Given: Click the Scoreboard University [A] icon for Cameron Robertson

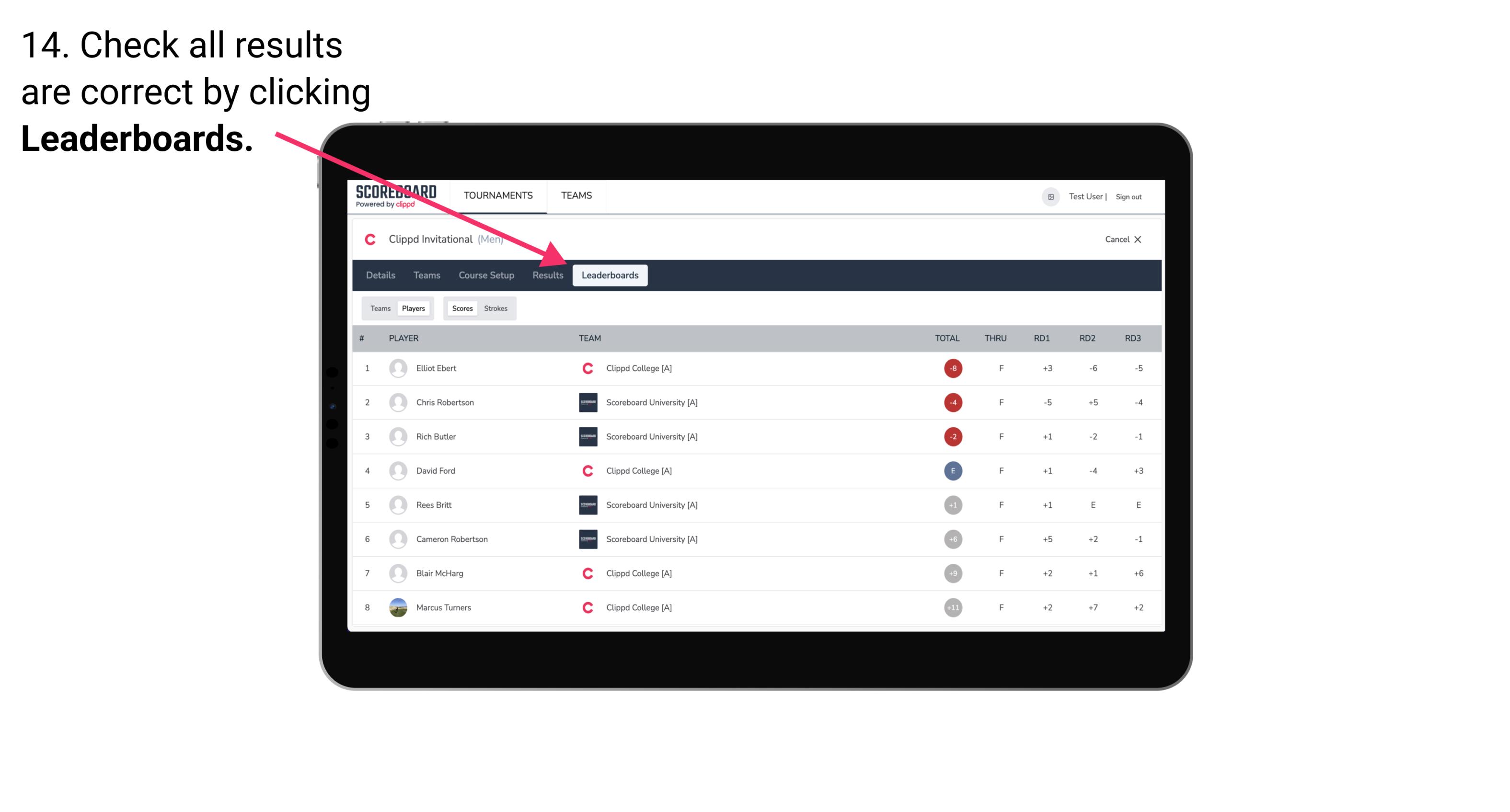Looking at the screenshot, I should [585, 539].
